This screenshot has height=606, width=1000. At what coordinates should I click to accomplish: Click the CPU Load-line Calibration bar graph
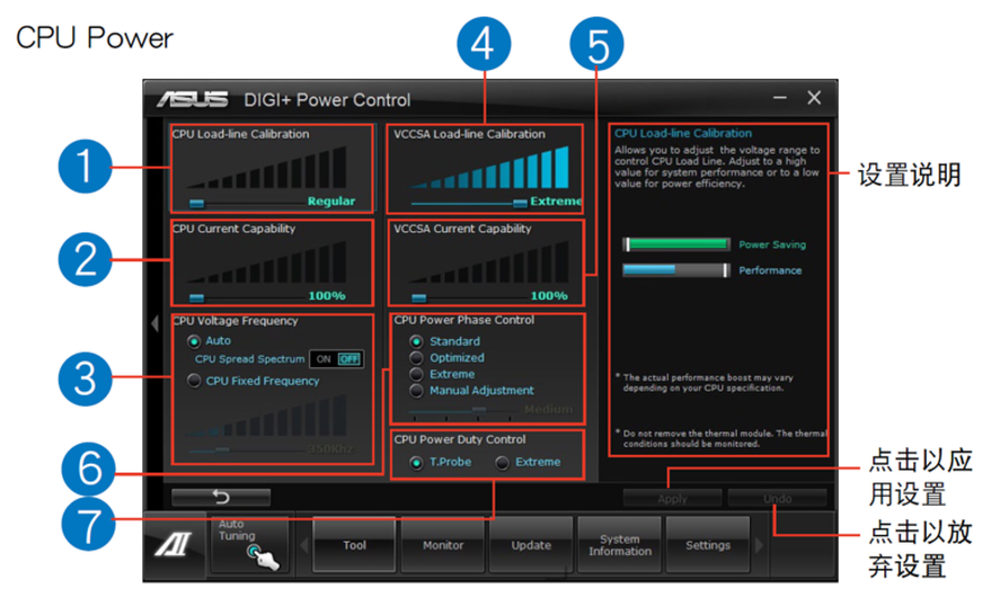pos(267,167)
